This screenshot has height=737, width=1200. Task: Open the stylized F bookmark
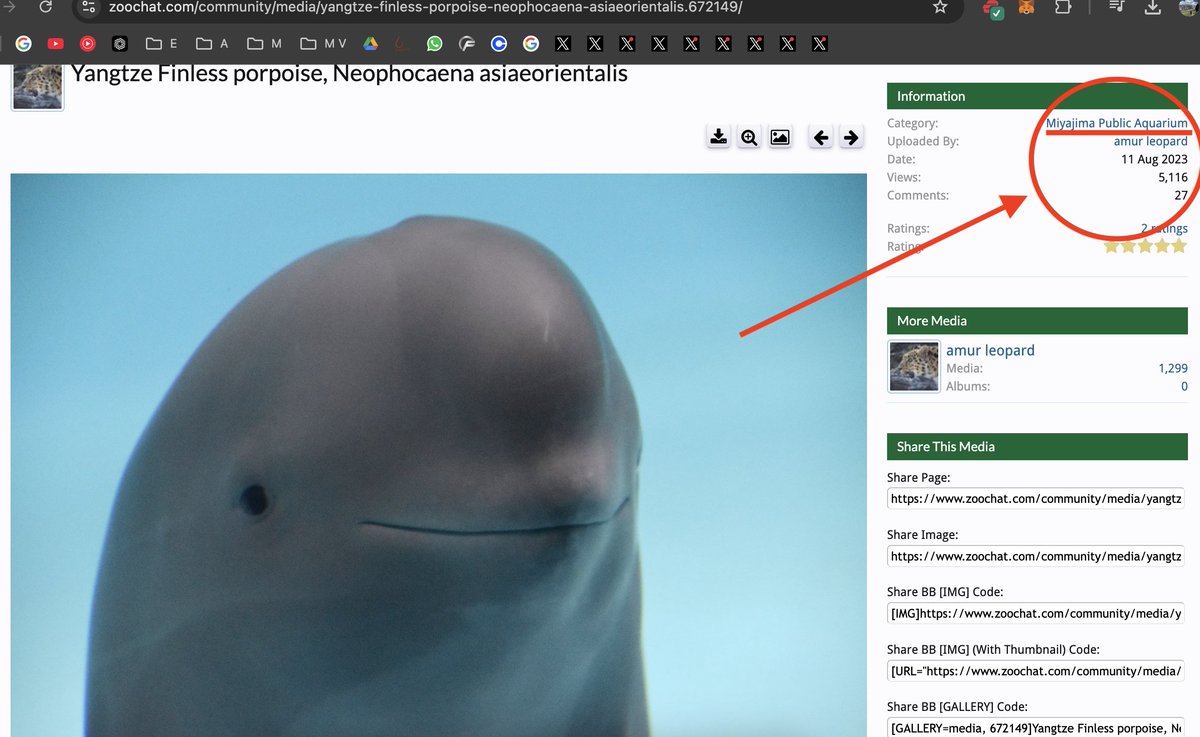click(x=466, y=44)
